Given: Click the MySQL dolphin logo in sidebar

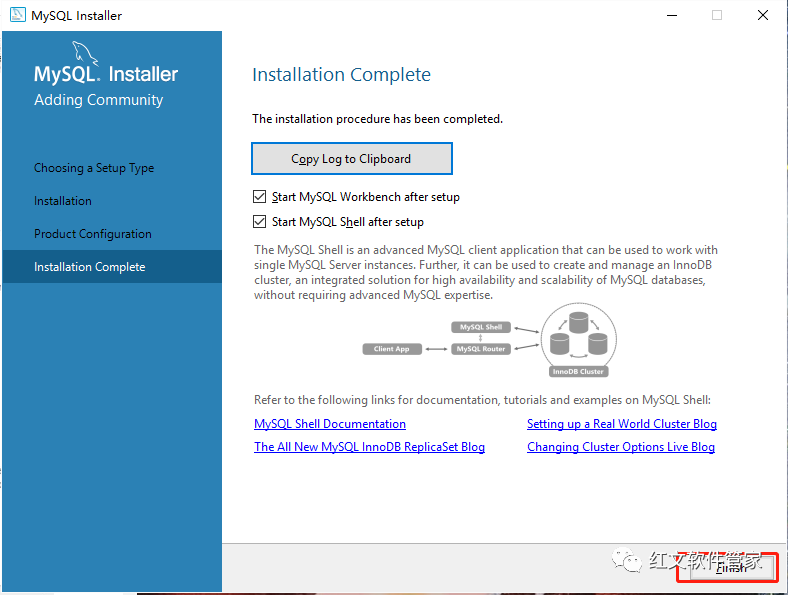Looking at the screenshot, I should pos(84,53).
